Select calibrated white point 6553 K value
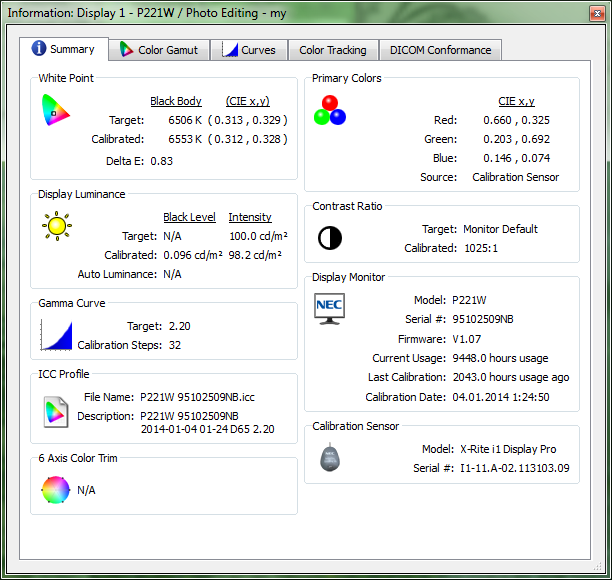Image resolution: width=612 pixels, height=580 pixels. click(185, 139)
